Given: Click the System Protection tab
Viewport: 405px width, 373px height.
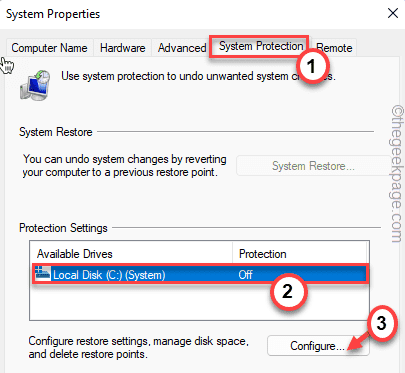Looking at the screenshot, I should coord(261,46).
